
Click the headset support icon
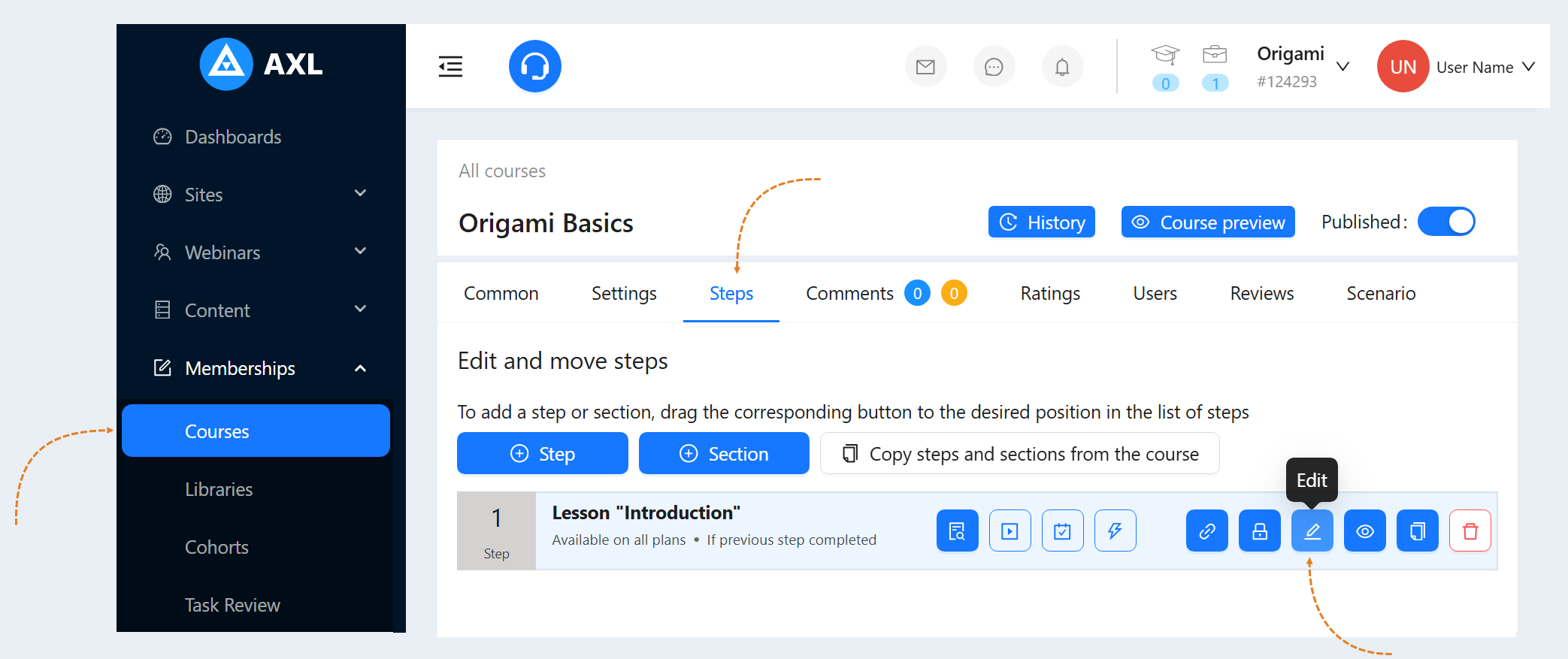pyautogui.click(x=534, y=66)
